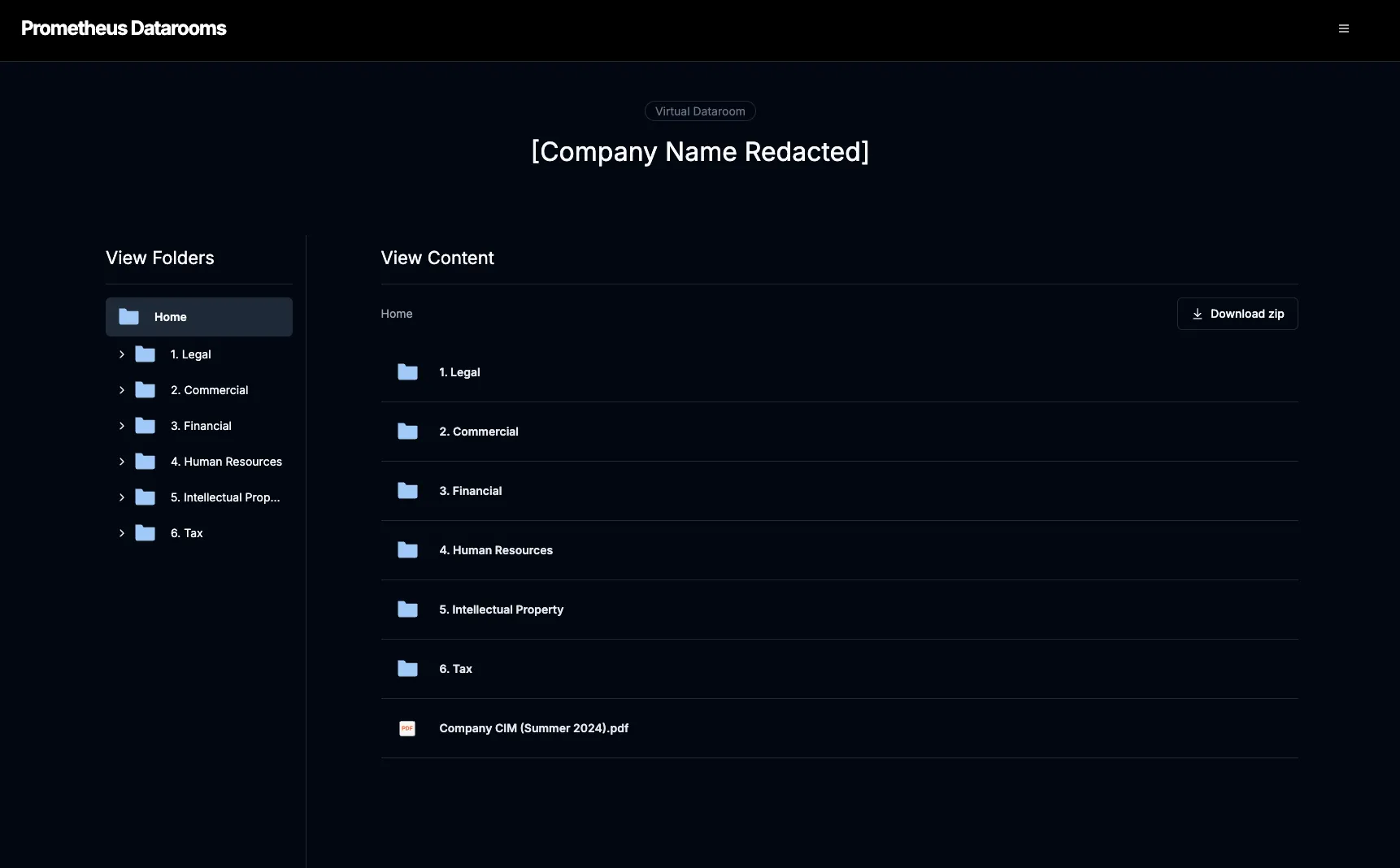Viewport: 1400px width, 868px height.
Task: Download the dataroom as zip
Action: point(1237,314)
